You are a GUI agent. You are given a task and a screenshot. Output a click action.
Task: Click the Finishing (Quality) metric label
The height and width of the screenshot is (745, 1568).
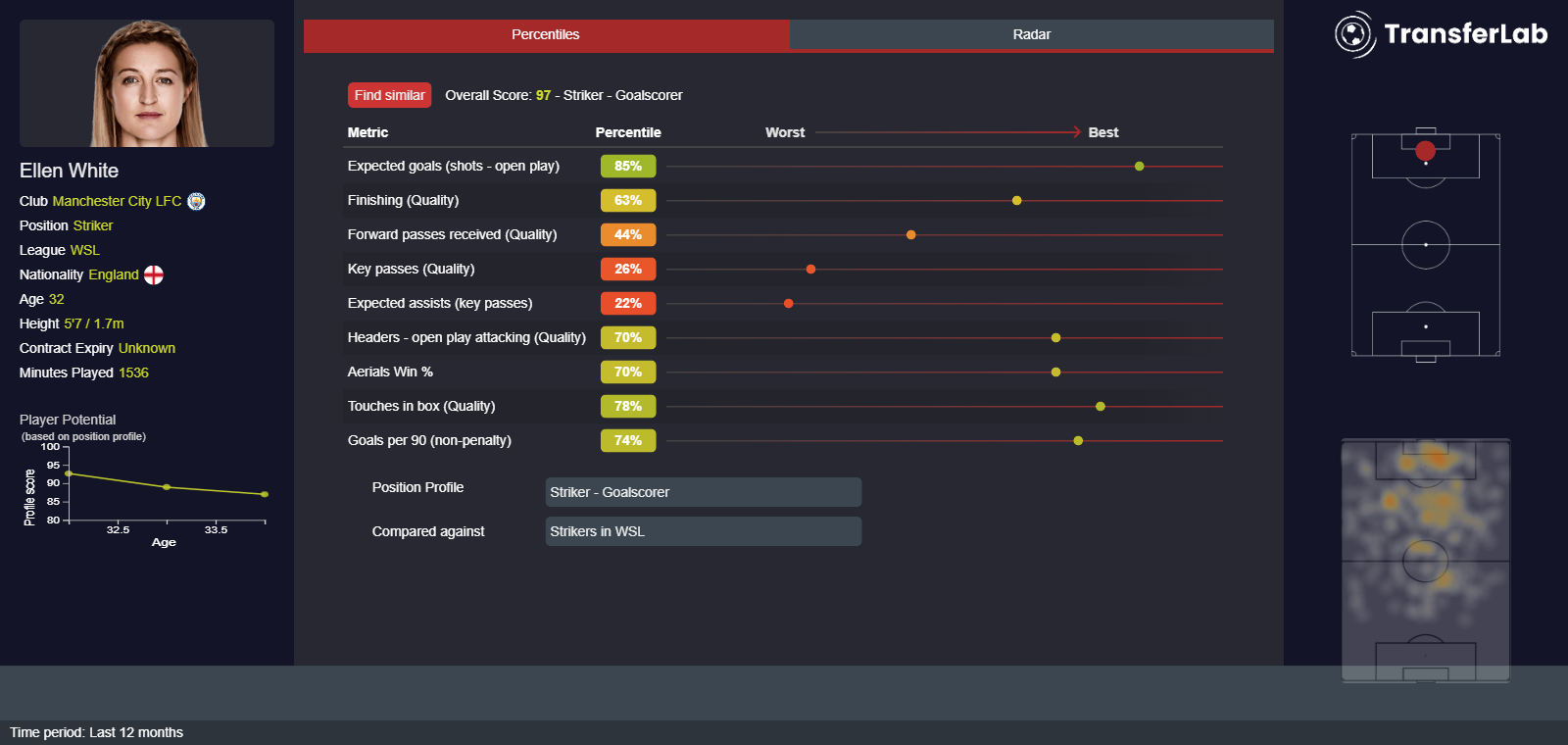tap(403, 201)
